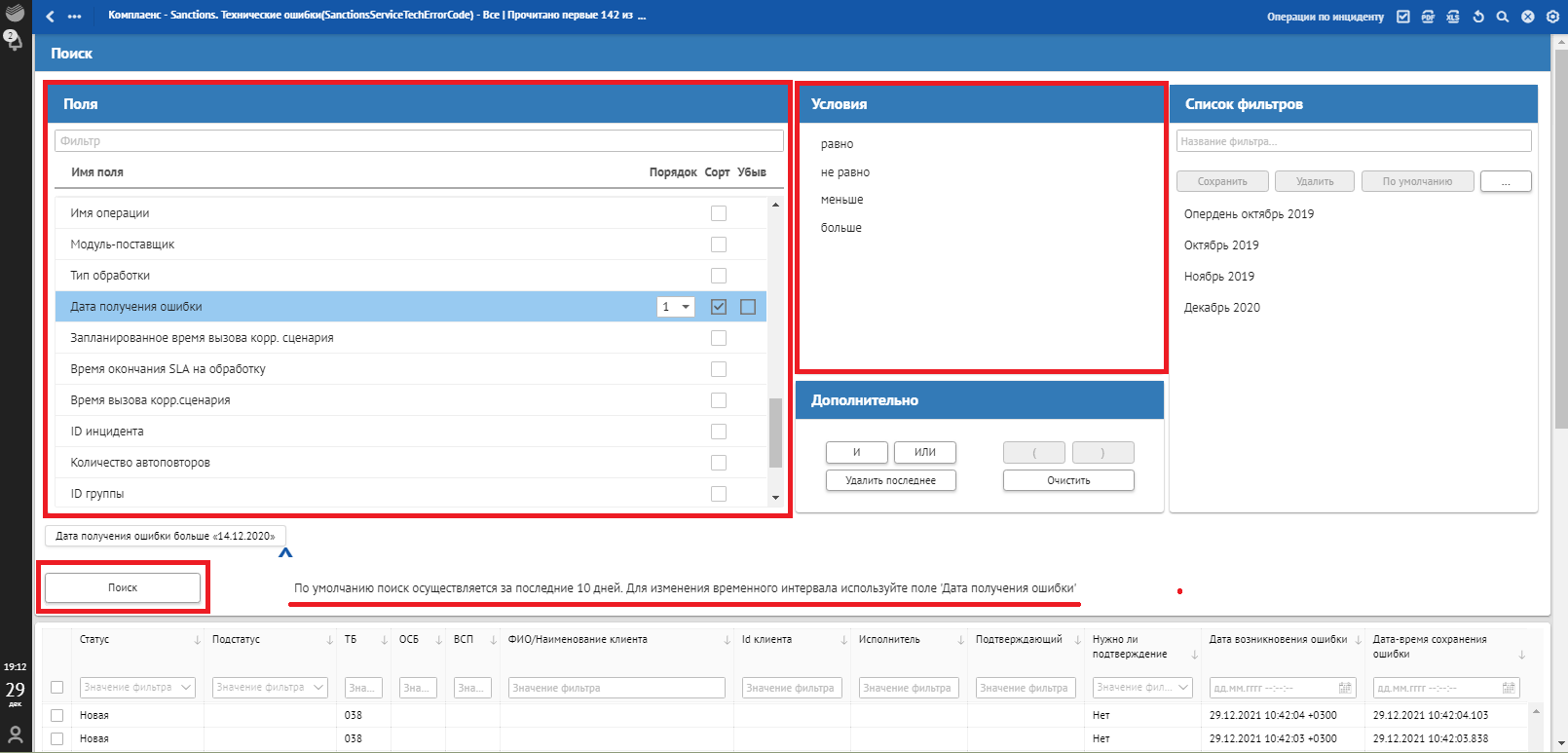Open the sort order dropdown showing 1
The width and height of the screenshot is (1568, 753).
pos(675,307)
